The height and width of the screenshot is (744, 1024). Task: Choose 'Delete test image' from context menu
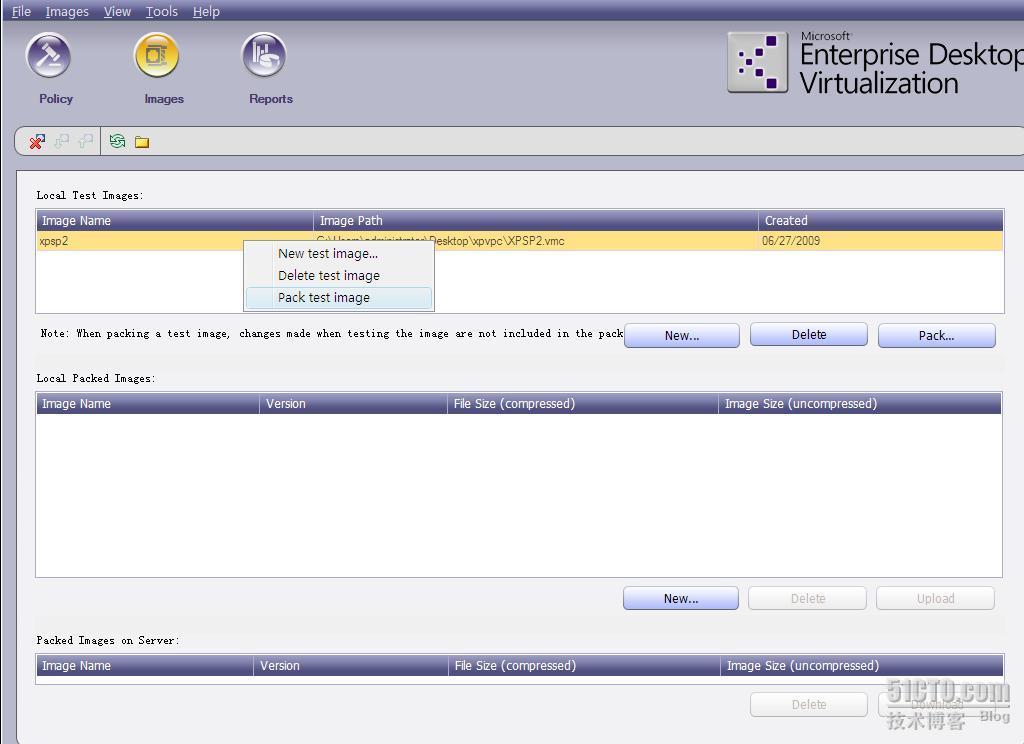(x=338, y=276)
